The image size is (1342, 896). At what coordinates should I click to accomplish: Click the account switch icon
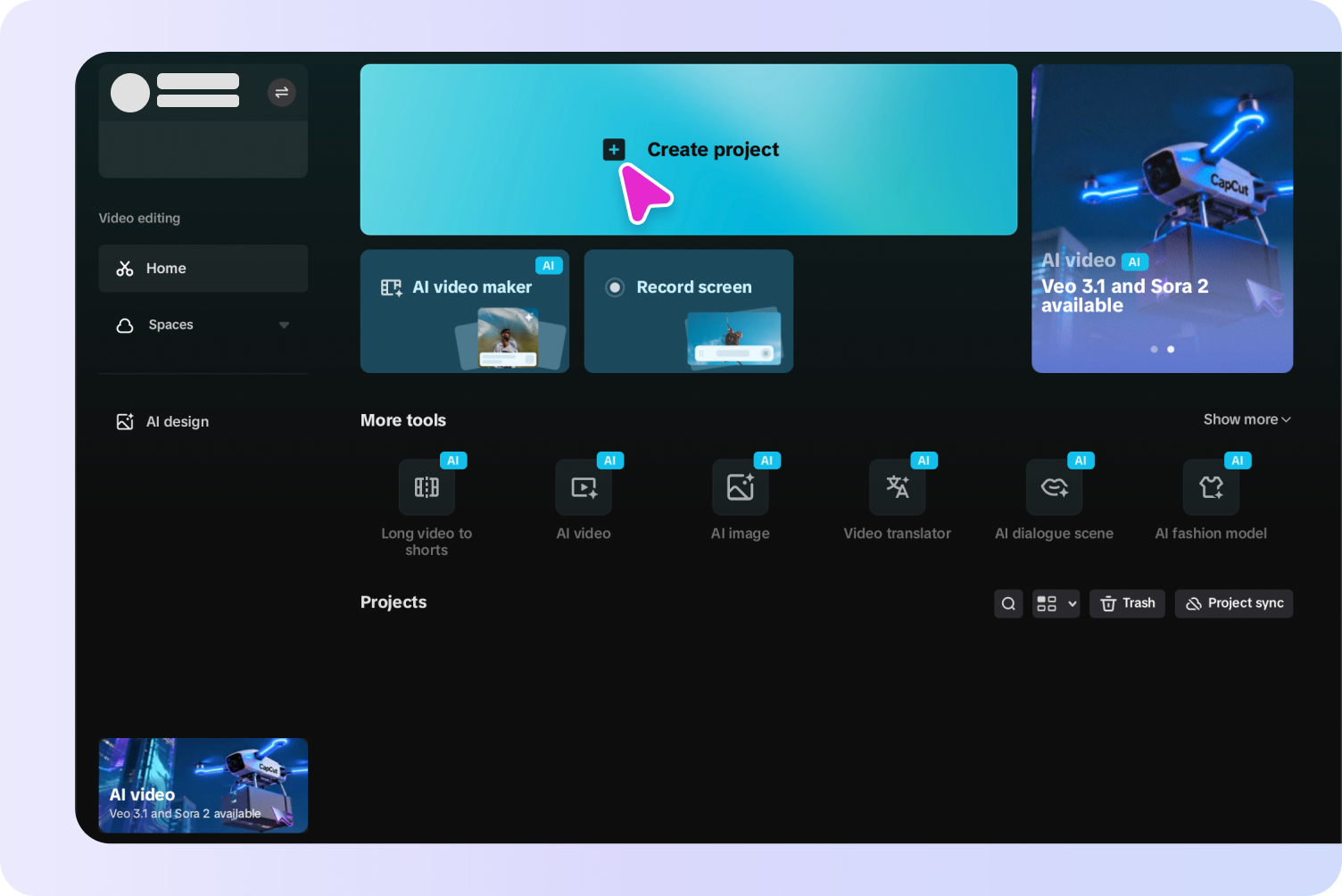[281, 92]
